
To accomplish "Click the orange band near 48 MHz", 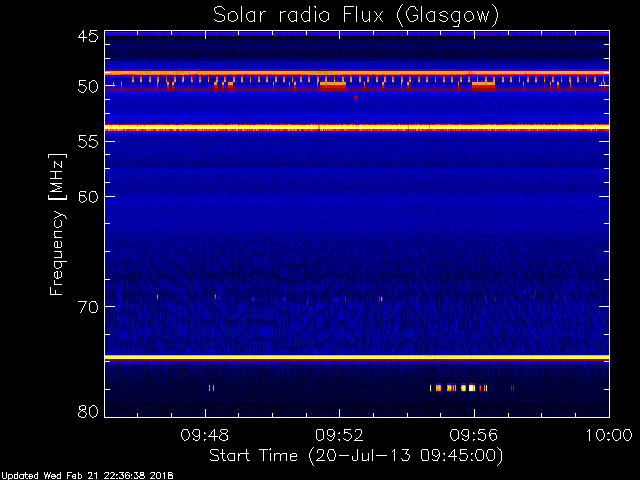I will (357, 73).
